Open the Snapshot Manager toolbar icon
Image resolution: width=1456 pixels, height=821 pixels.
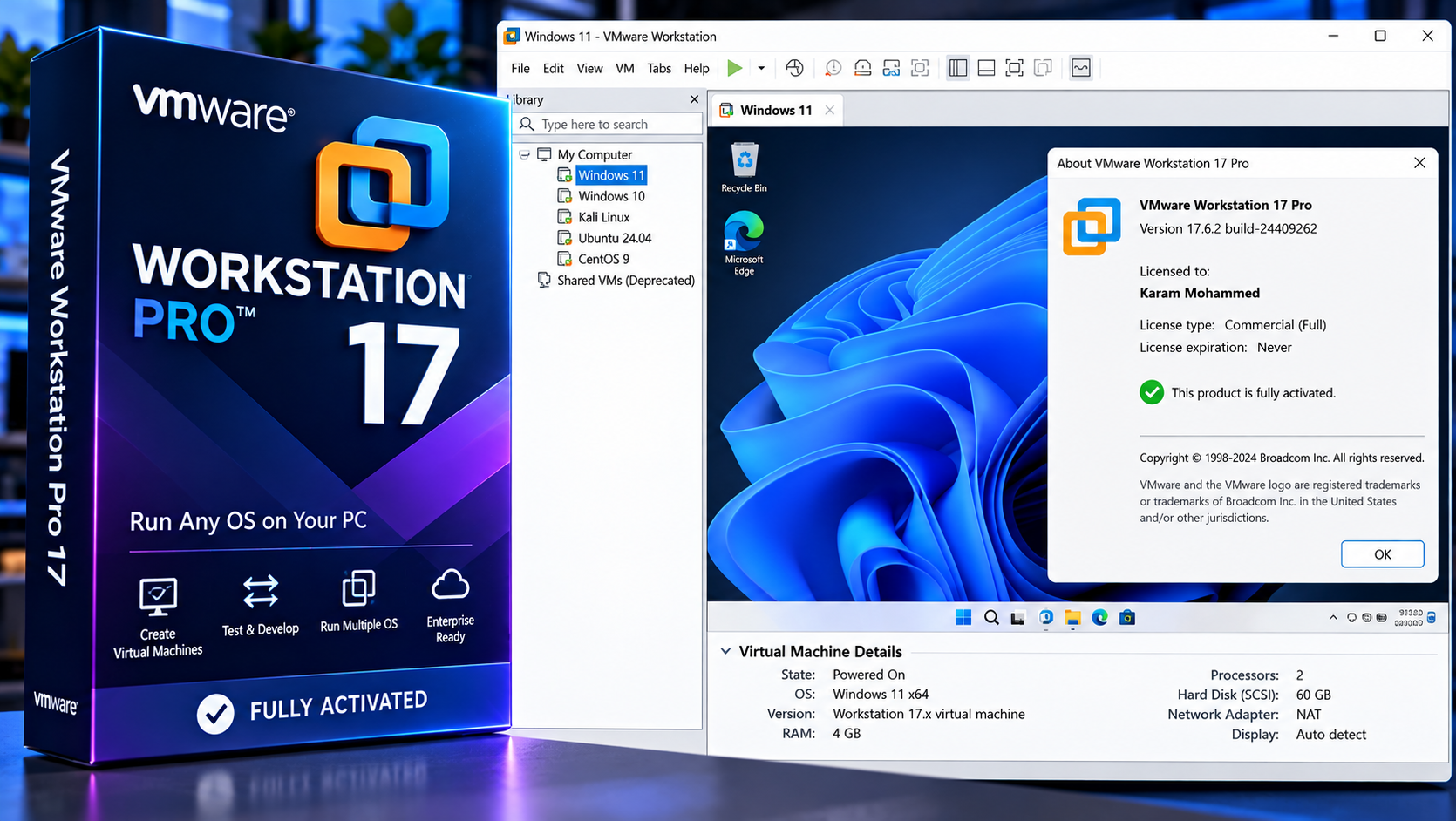click(x=891, y=68)
